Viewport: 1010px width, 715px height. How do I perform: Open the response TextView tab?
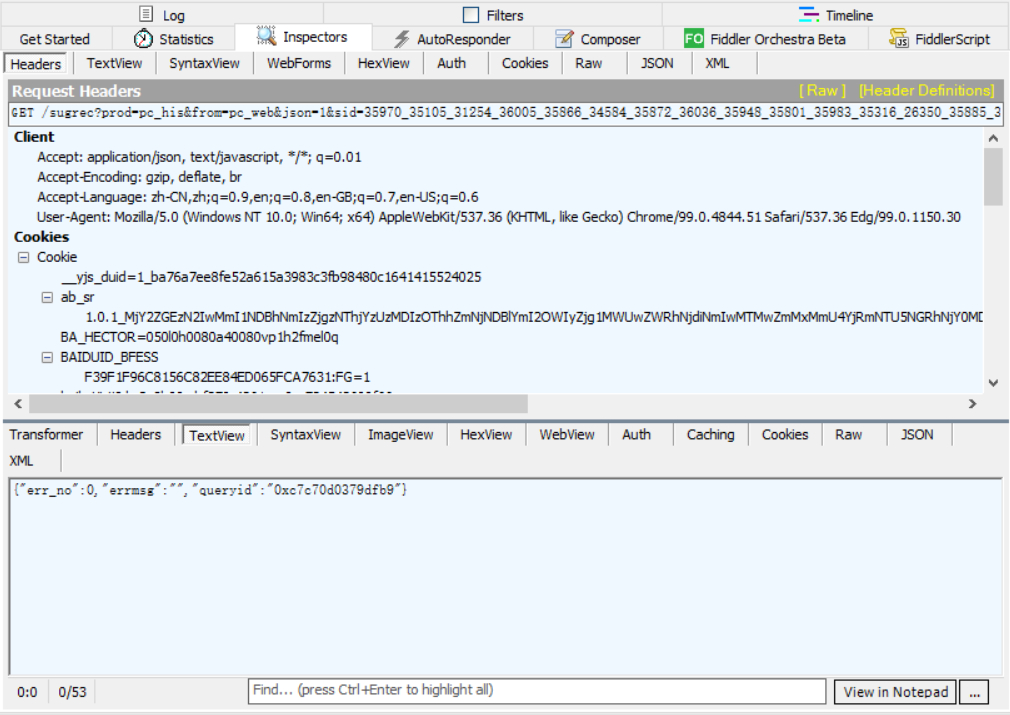coord(217,435)
